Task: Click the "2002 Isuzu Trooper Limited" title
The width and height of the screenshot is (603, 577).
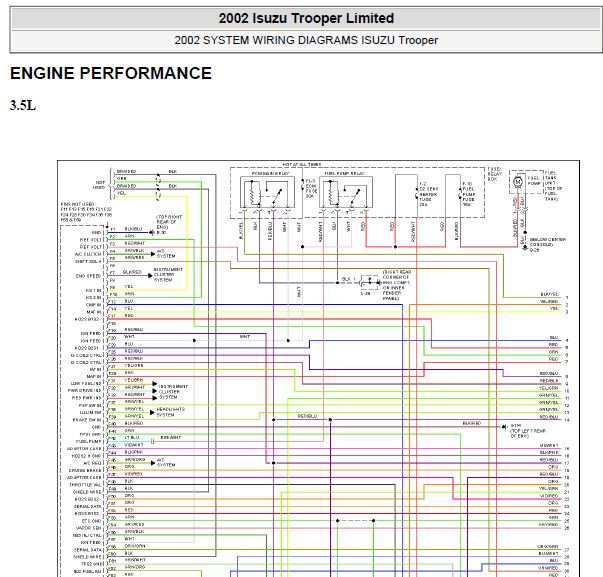Action: (x=306, y=18)
